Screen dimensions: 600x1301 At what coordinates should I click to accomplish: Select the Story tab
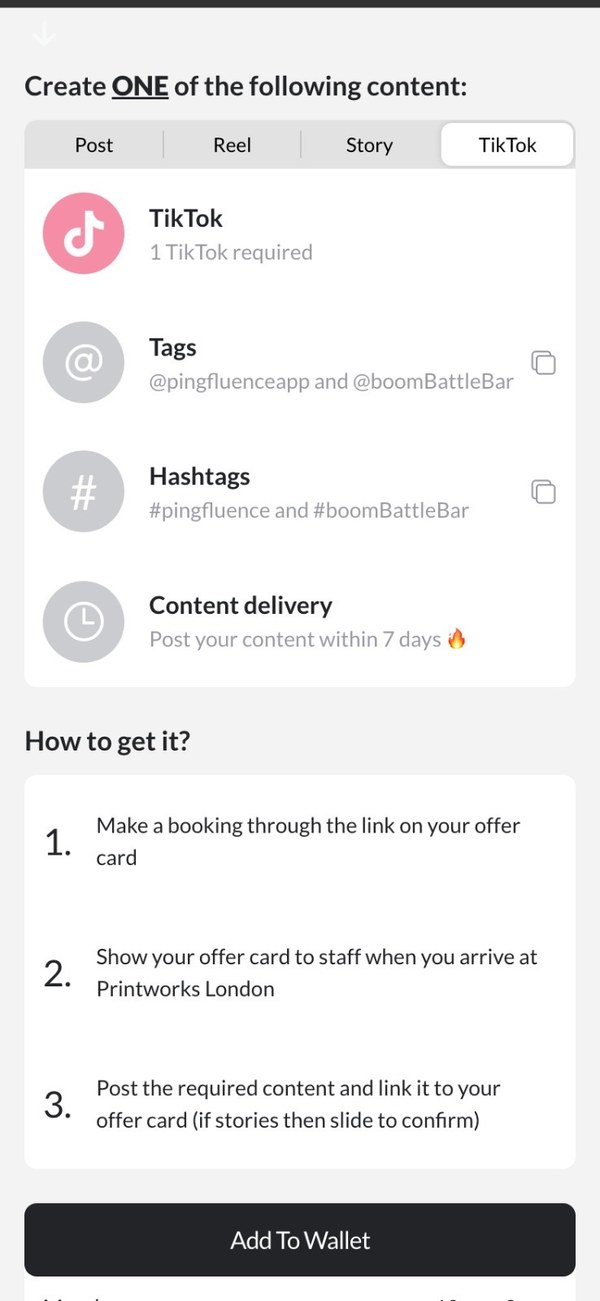tap(369, 145)
